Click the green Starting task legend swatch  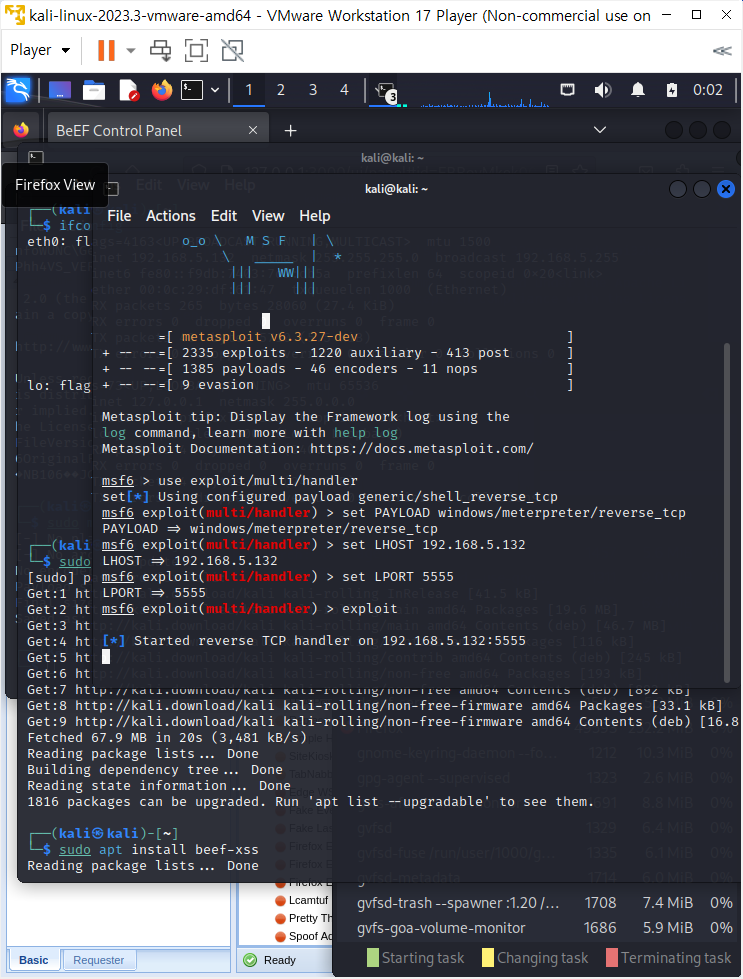[373, 957]
